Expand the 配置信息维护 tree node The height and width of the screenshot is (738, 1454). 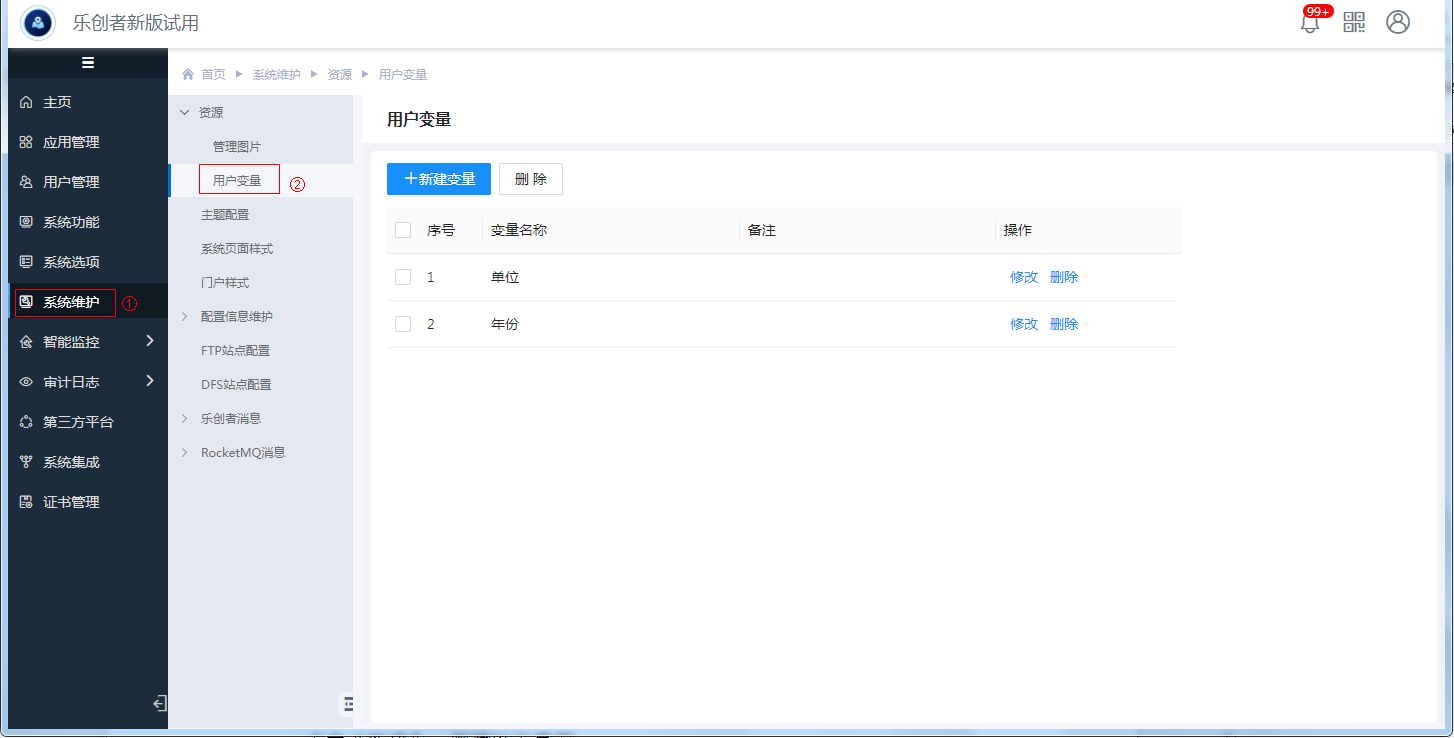pos(184,317)
